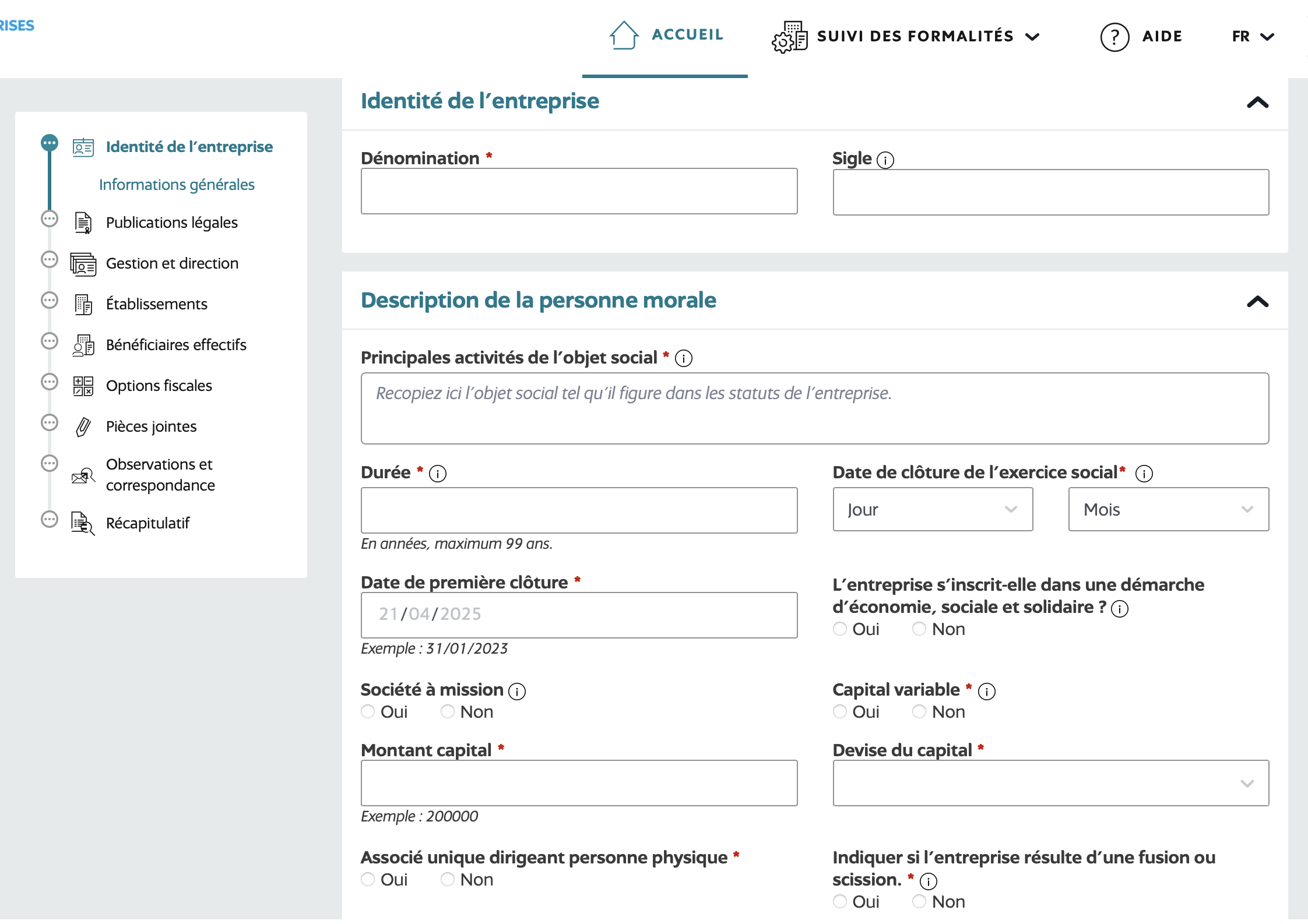The height and width of the screenshot is (924, 1308).
Task: Open the Jour dropdown
Action: click(x=933, y=510)
